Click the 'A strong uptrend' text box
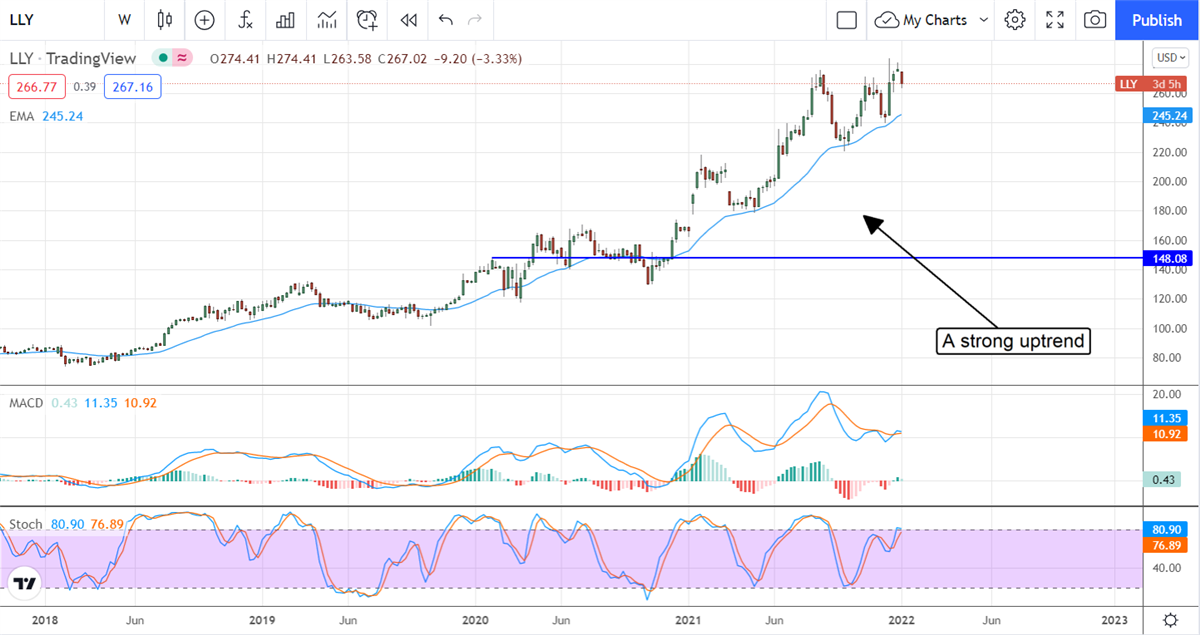This screenshot has width=1200, height=635. 1015,341
